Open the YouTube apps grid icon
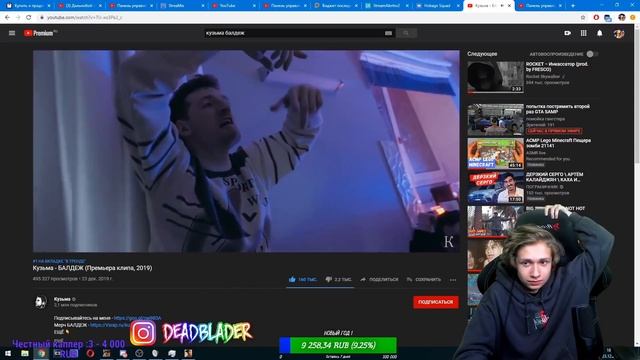 [583, 33]
